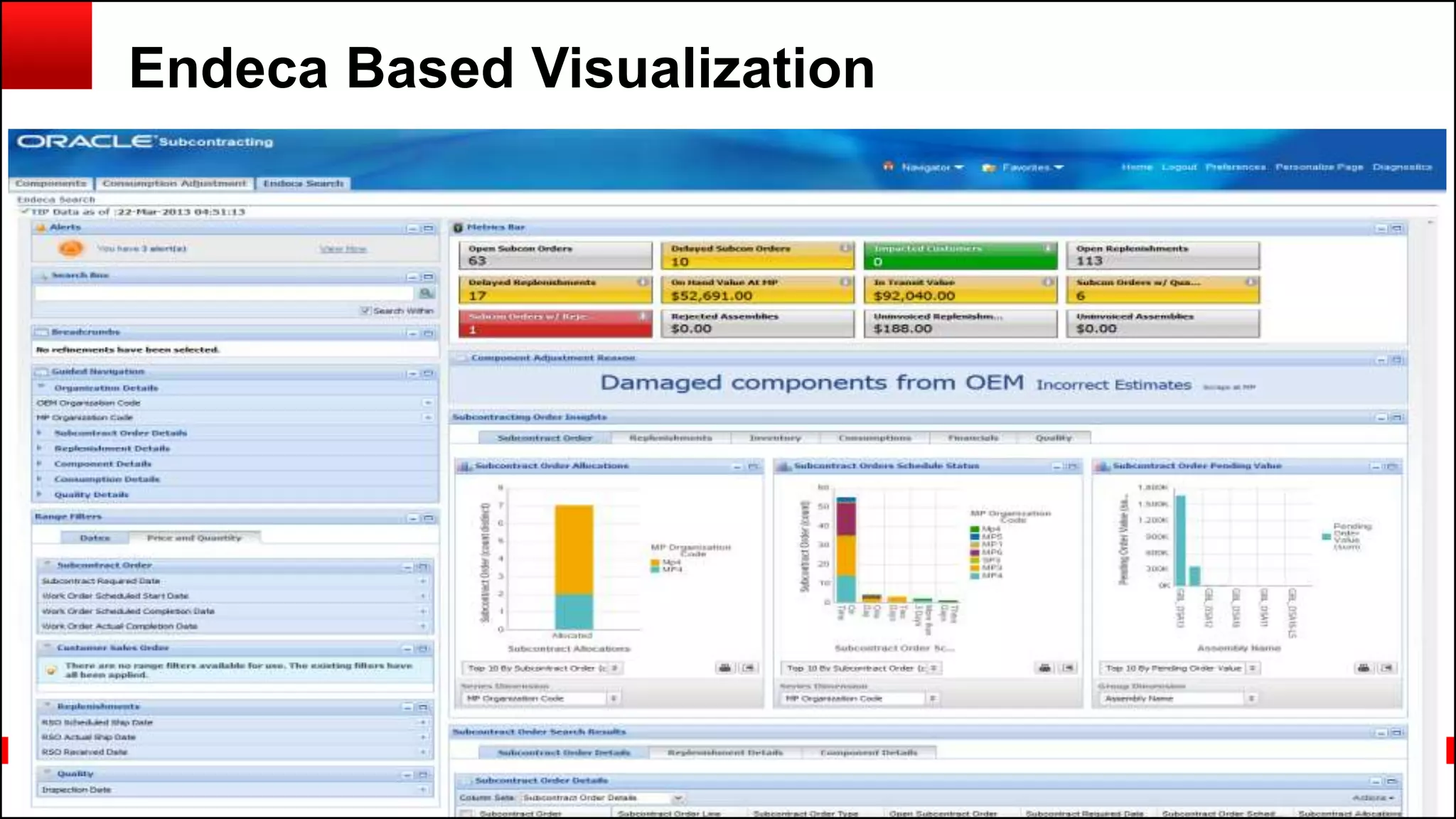Click info icon on On Hand Value At MP
Viewport: 1456px width, 819px height.
[845, 282]
